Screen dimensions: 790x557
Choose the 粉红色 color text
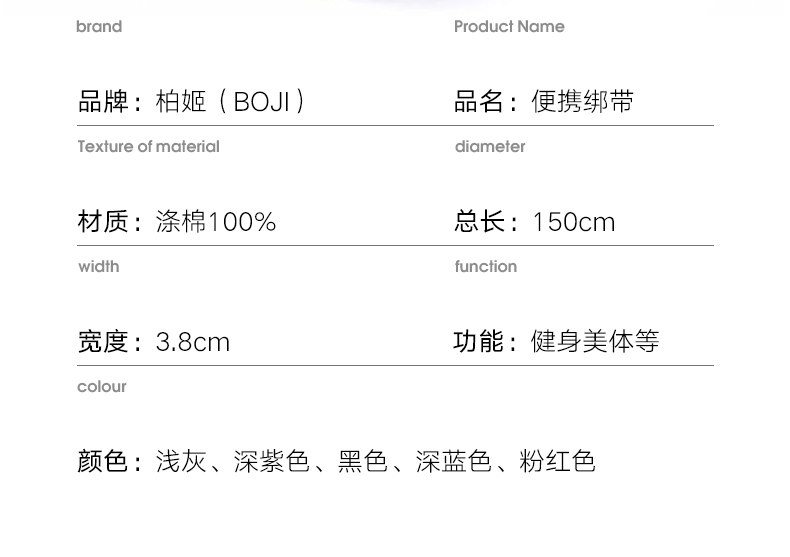[557, 461]
